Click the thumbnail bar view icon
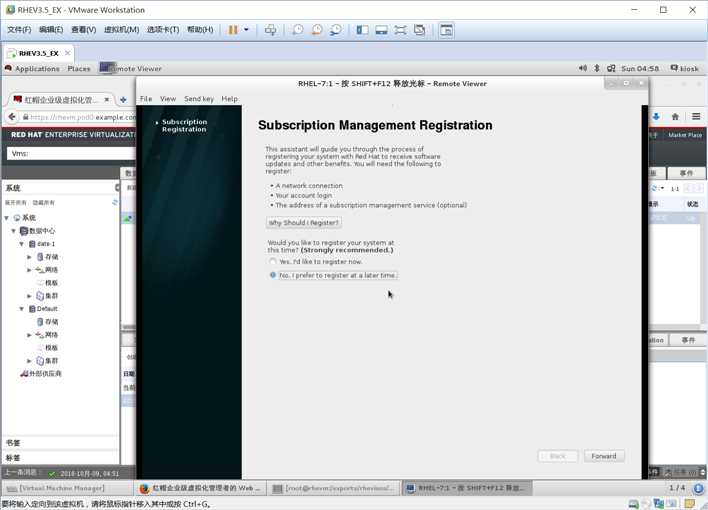Viewport: 708px width, 510px height. click(x=382, y=30)
